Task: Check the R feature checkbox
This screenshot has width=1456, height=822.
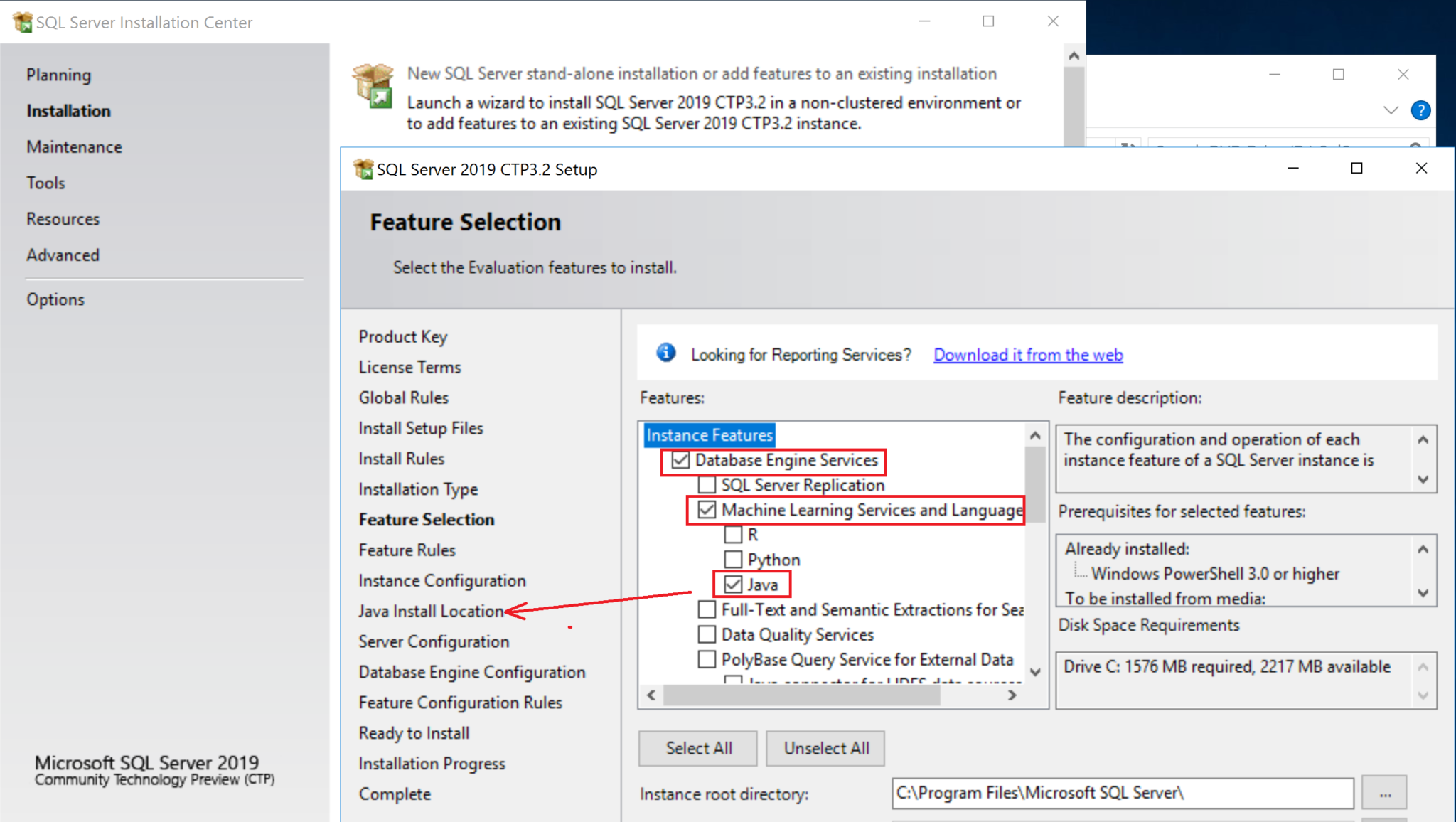Action: click(733, 535)
